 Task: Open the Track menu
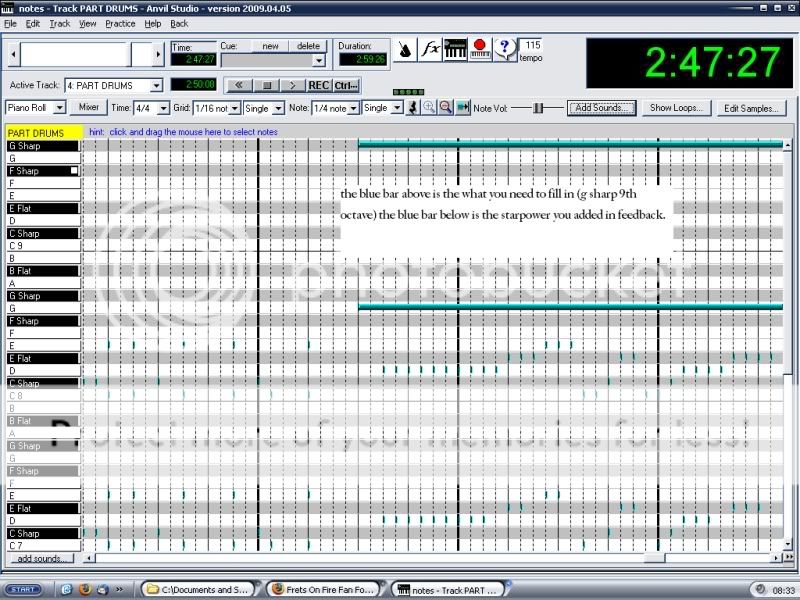coord(60,23)
